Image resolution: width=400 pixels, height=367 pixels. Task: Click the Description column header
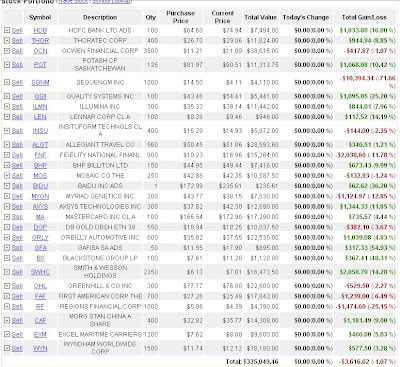coord(100,17)
